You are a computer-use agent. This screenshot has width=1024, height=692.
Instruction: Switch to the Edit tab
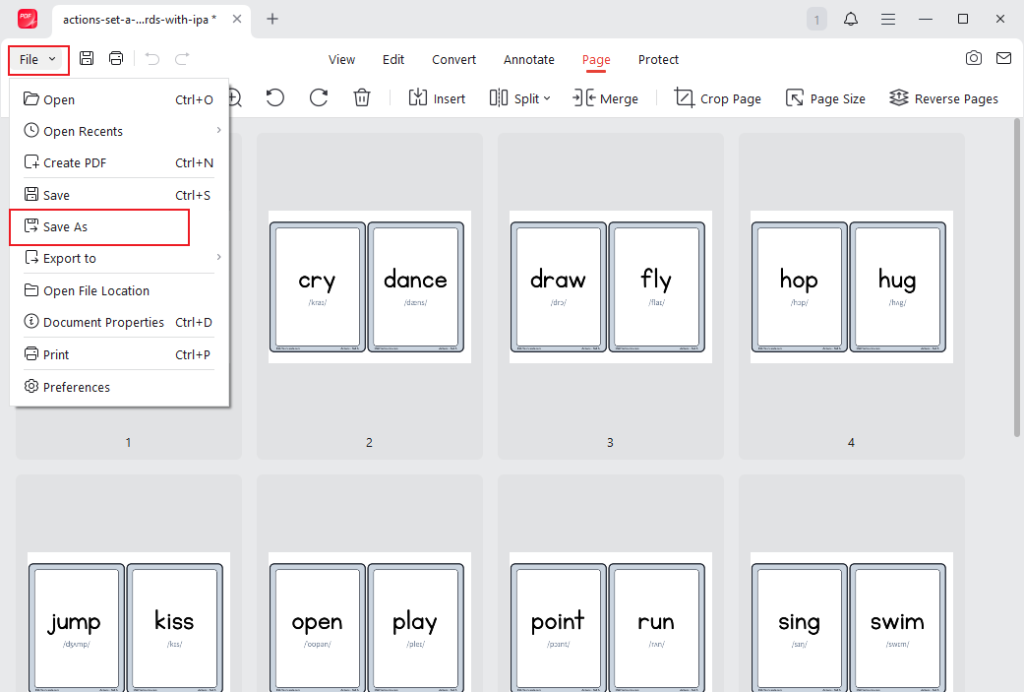(393, 59)
